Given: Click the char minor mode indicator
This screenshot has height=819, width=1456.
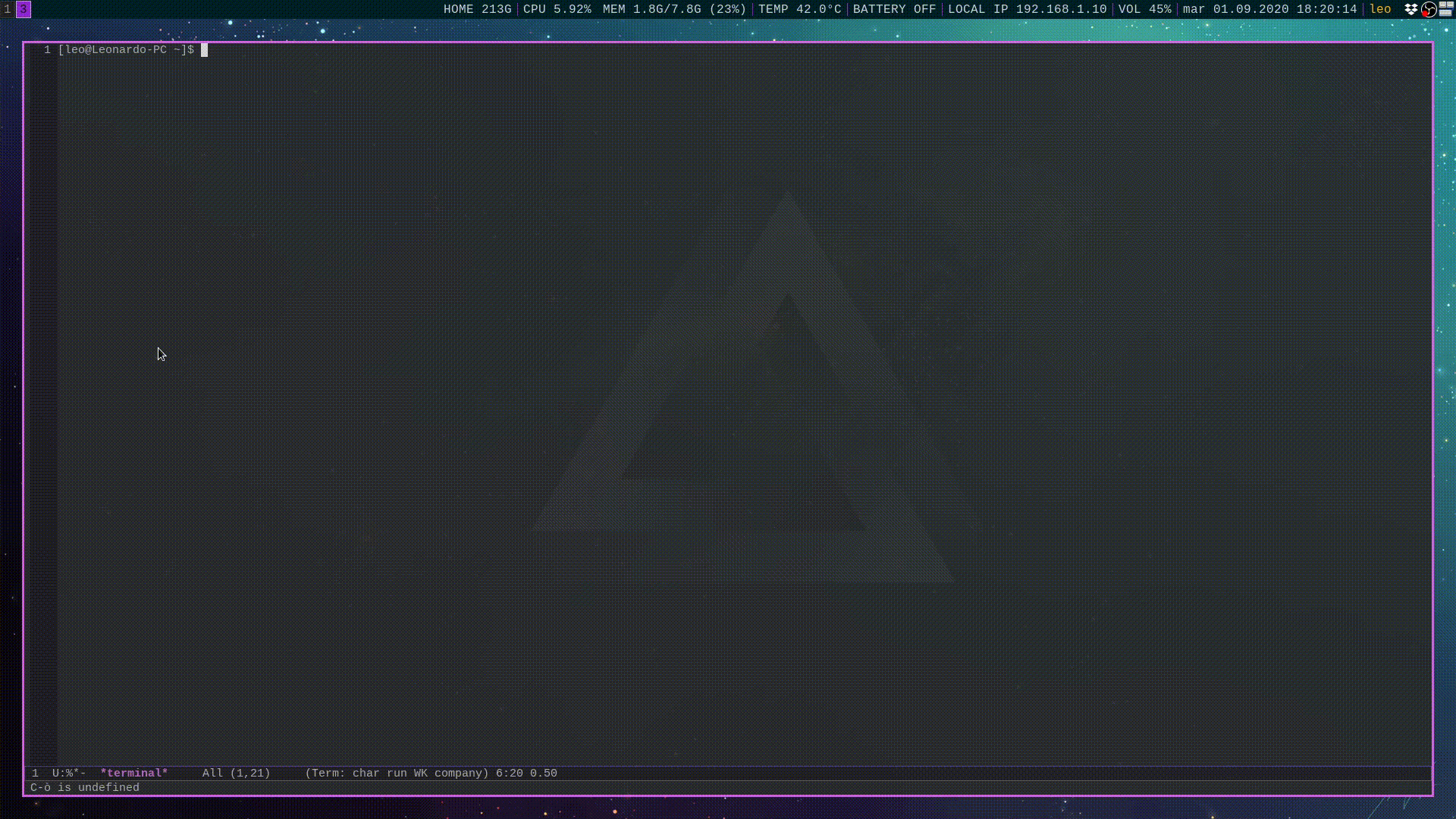Looking at the screenshot, I should click(366, 773).
